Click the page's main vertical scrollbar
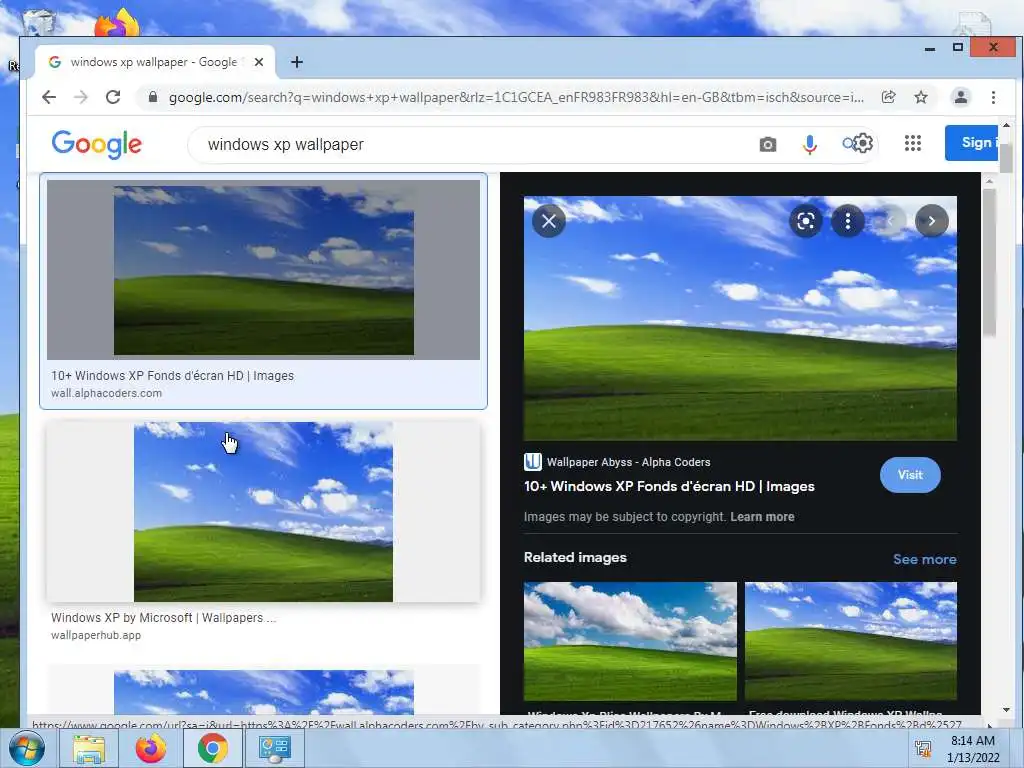Screen dimensions: 1024x768 coord(1006,159)
